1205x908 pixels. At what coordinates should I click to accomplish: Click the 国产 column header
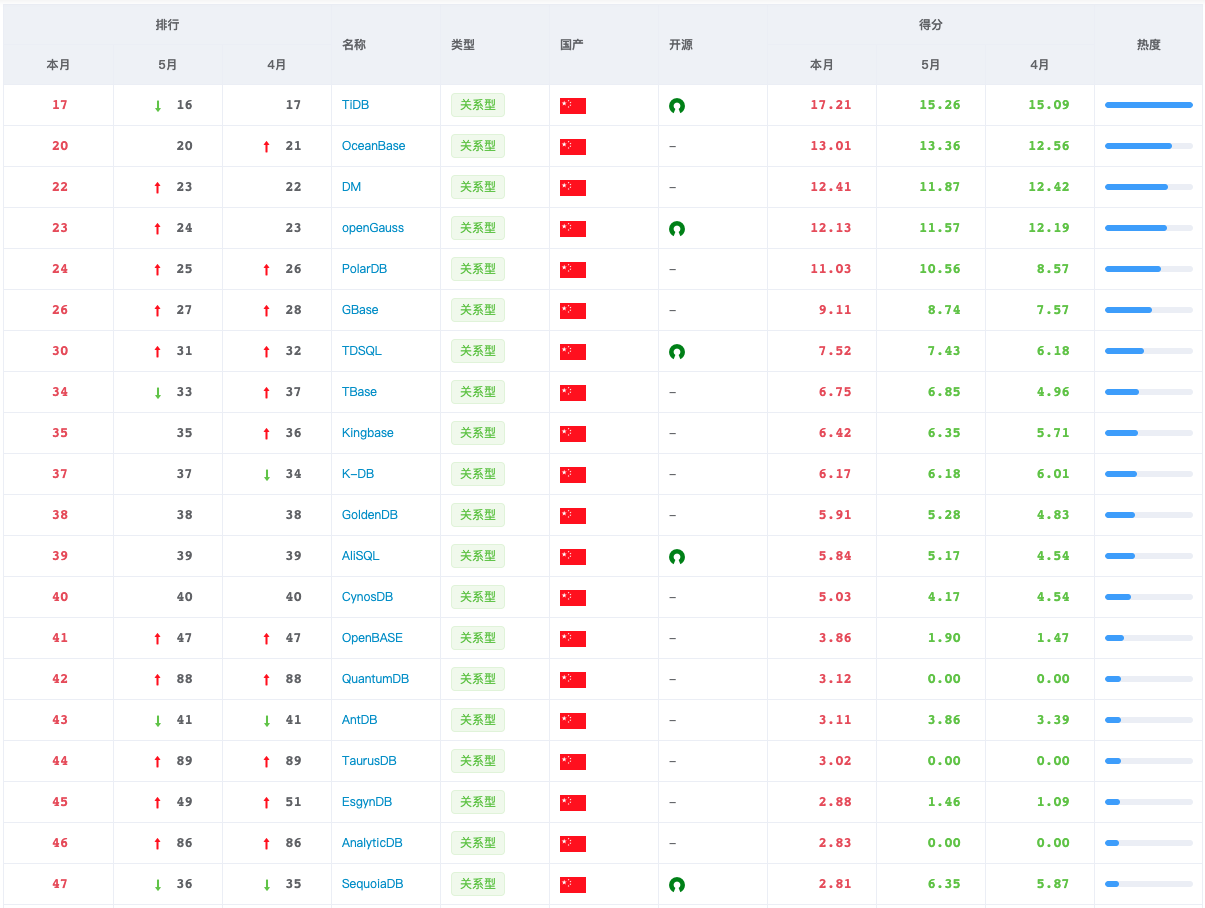pyautogui.click(x=572, y=45)
